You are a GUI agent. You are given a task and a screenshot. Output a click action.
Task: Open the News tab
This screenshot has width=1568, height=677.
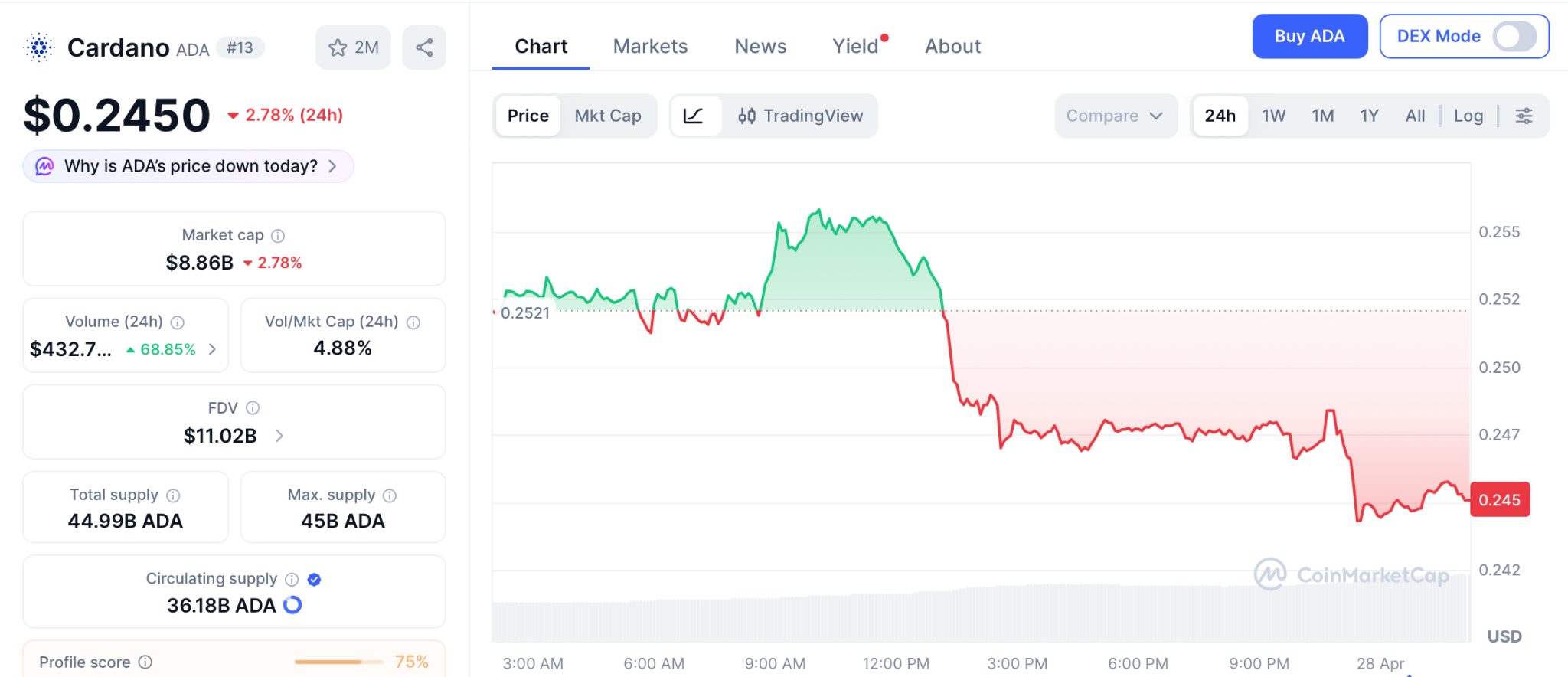click(x=760, y=47)
